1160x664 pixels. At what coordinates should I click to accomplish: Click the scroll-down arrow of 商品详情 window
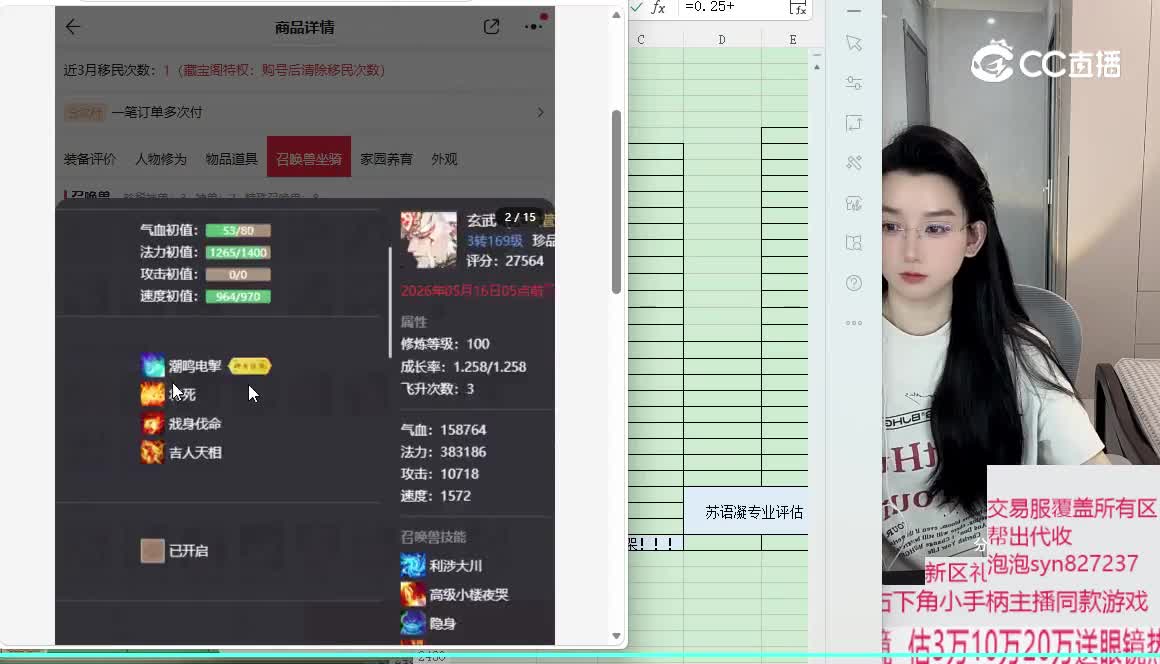click(x=616, y=636)
